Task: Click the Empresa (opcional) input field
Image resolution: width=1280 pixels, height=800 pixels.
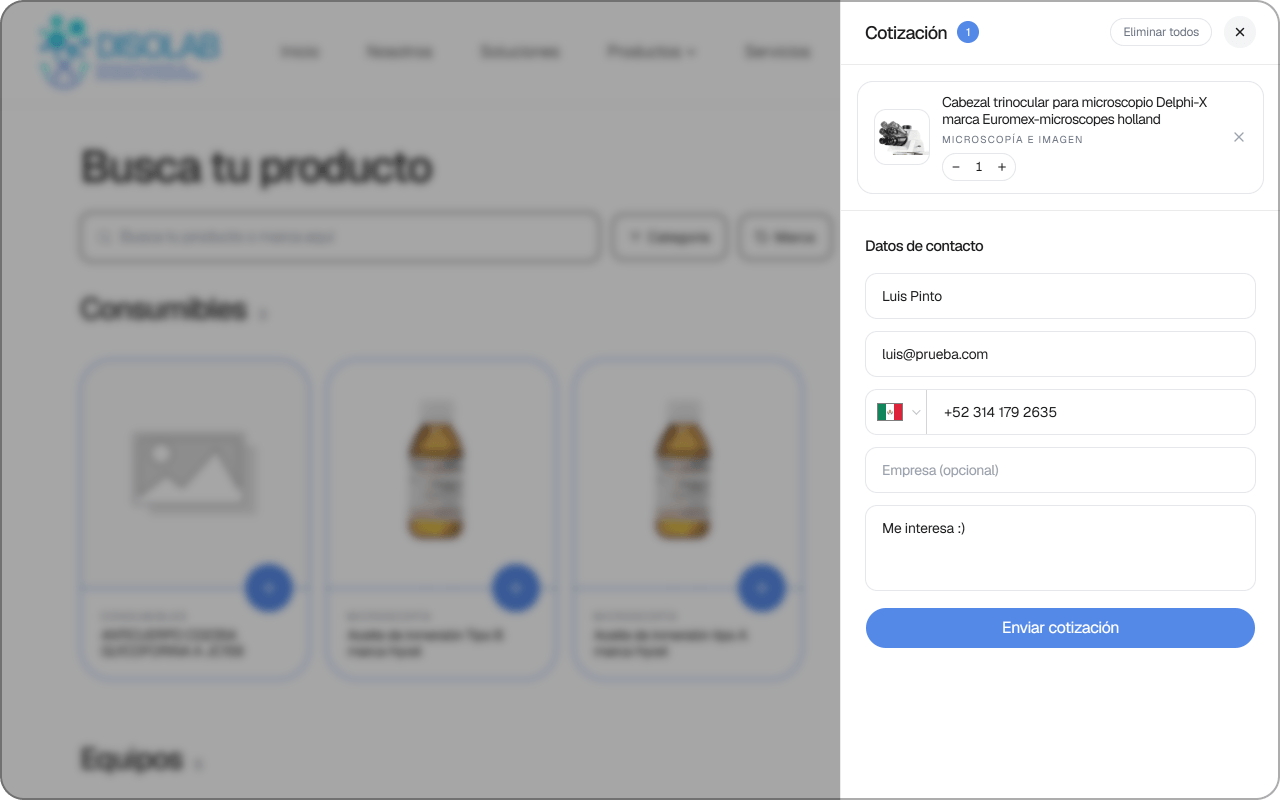Action: (1060, 470)
